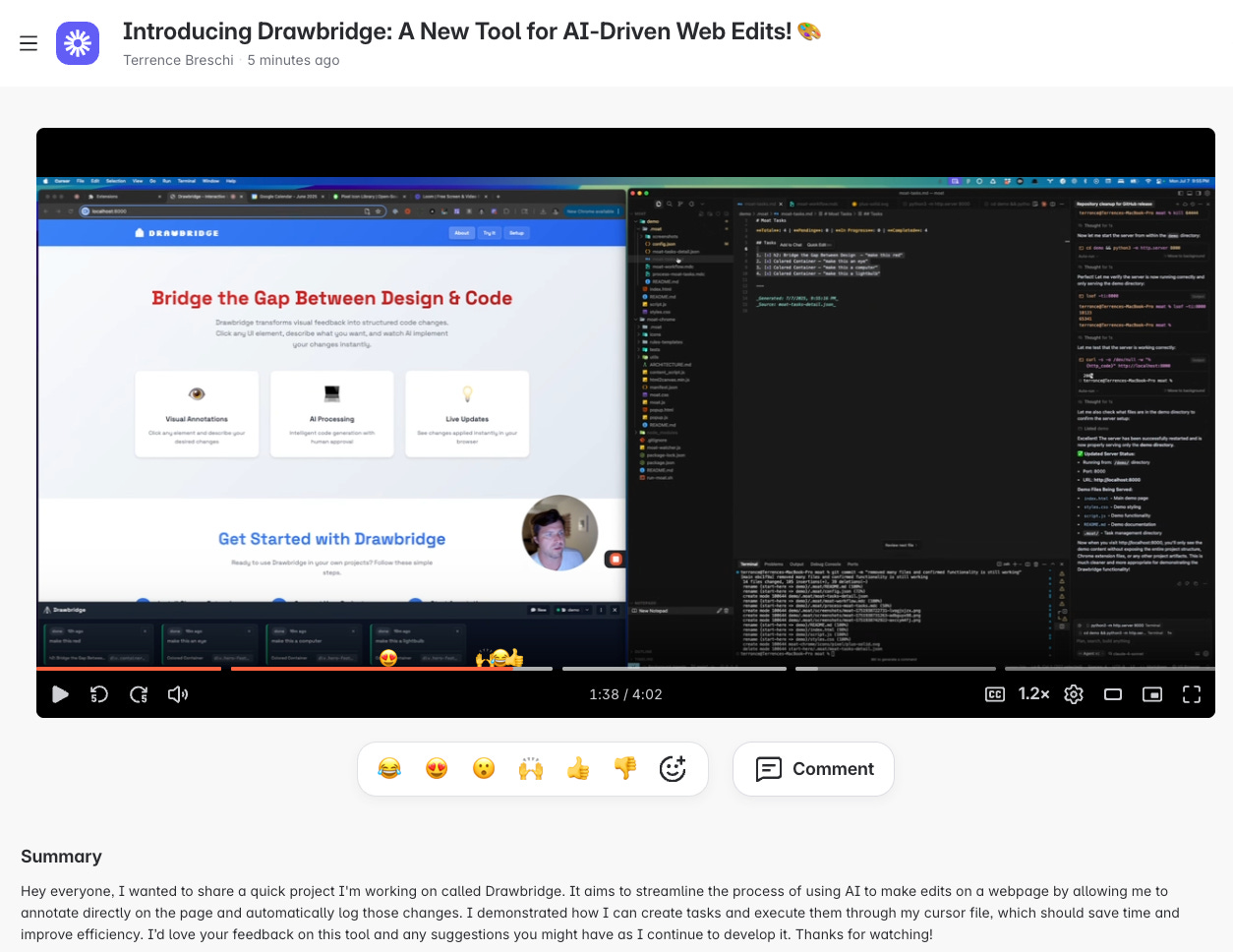Click the Comment button

[813, 769]
